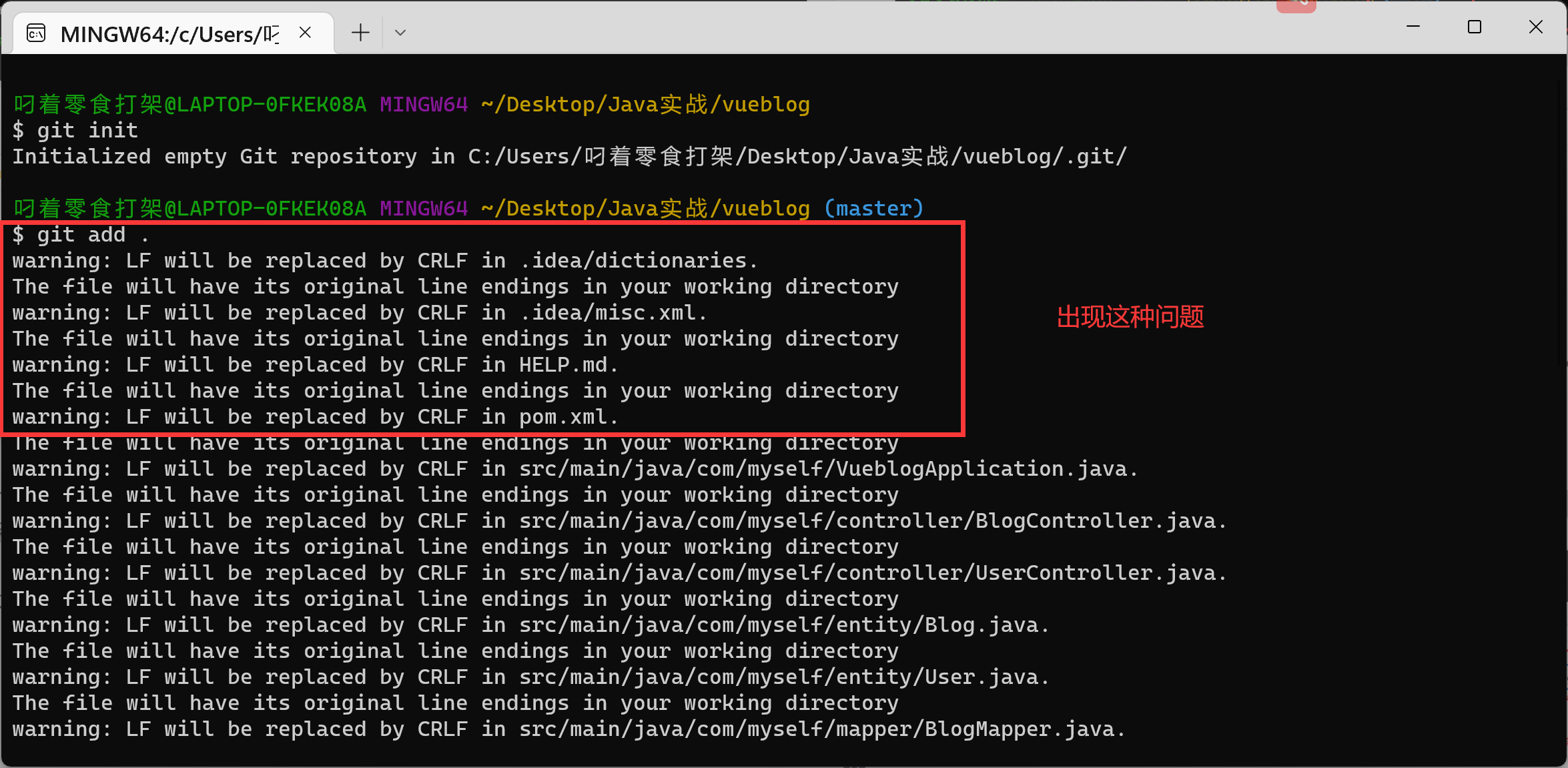Click the warning line for HELP.md
This screenshot has height=768, width=1568.
coord(316,364)
